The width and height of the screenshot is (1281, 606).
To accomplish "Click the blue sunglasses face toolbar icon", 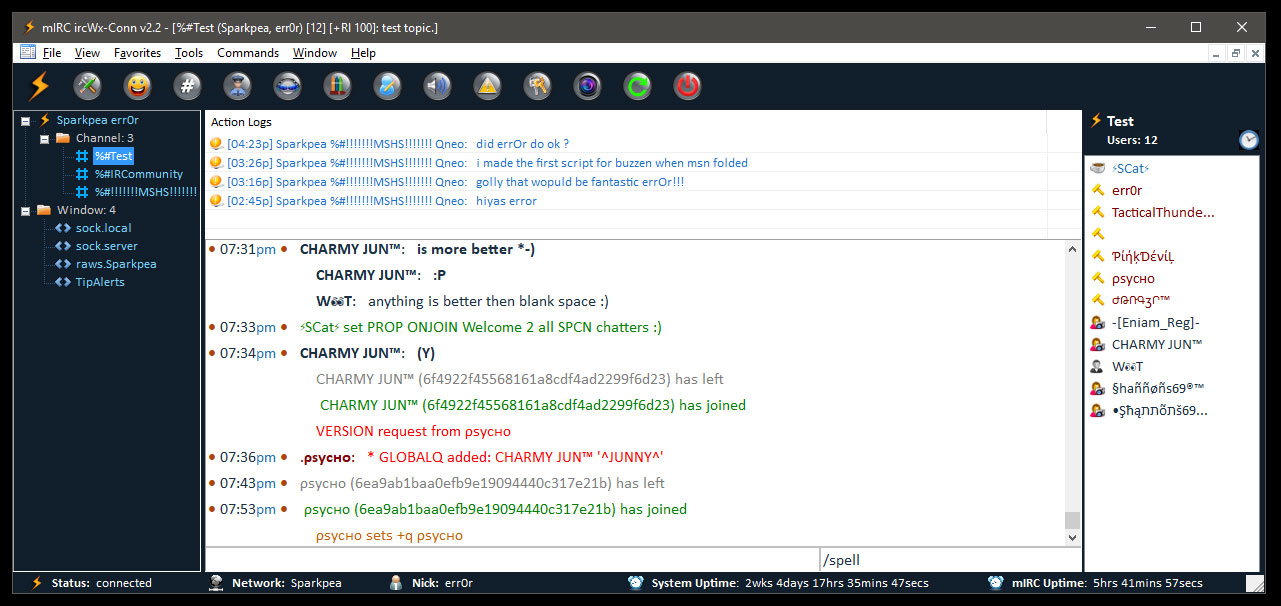I will click(x=288, y=86).
